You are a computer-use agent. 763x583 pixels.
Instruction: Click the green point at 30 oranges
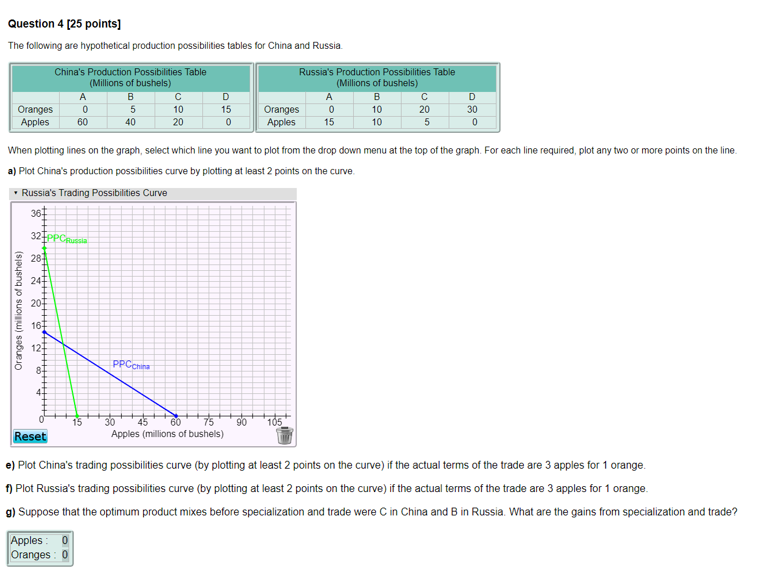pos(44,249)
